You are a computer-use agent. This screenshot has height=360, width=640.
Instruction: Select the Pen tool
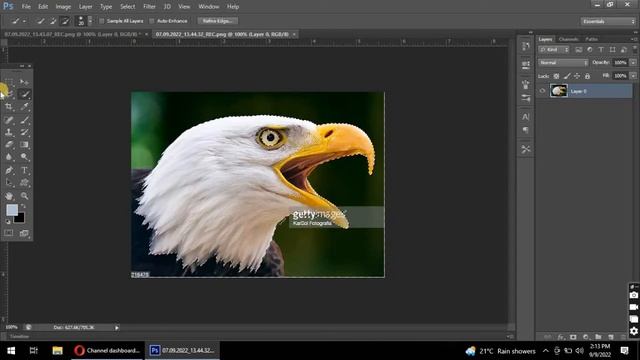9,170
